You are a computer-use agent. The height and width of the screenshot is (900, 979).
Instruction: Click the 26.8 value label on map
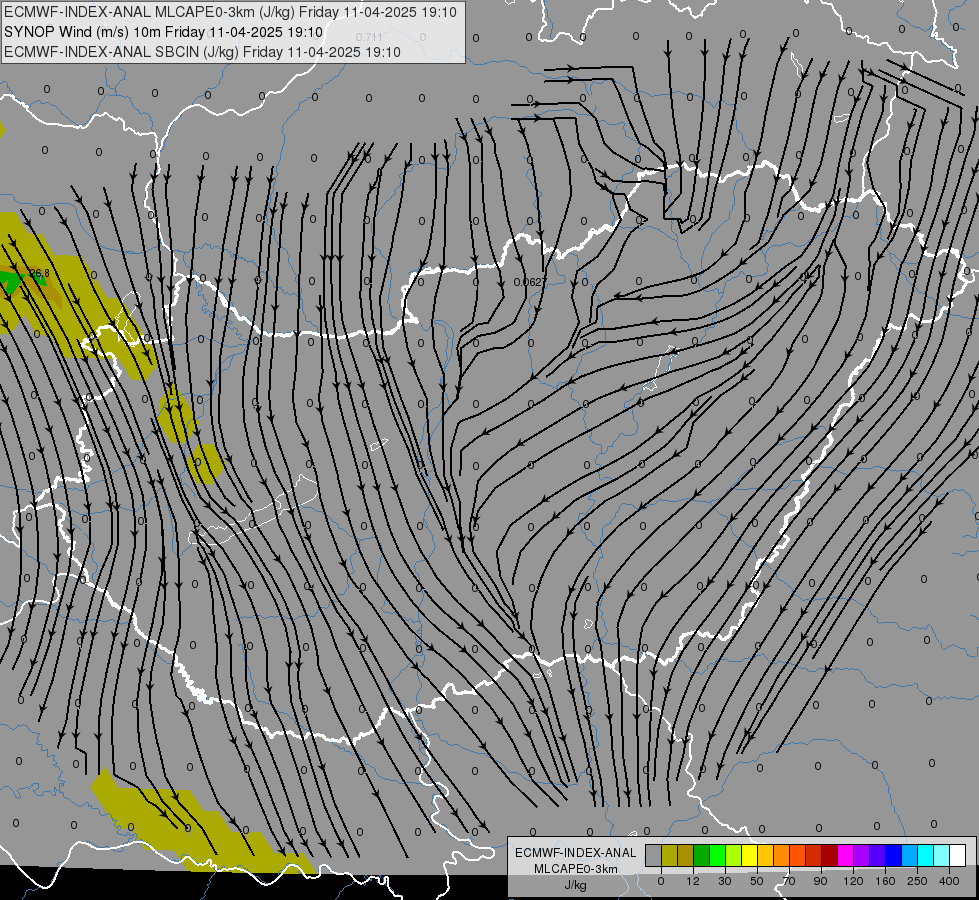(39, 273)
